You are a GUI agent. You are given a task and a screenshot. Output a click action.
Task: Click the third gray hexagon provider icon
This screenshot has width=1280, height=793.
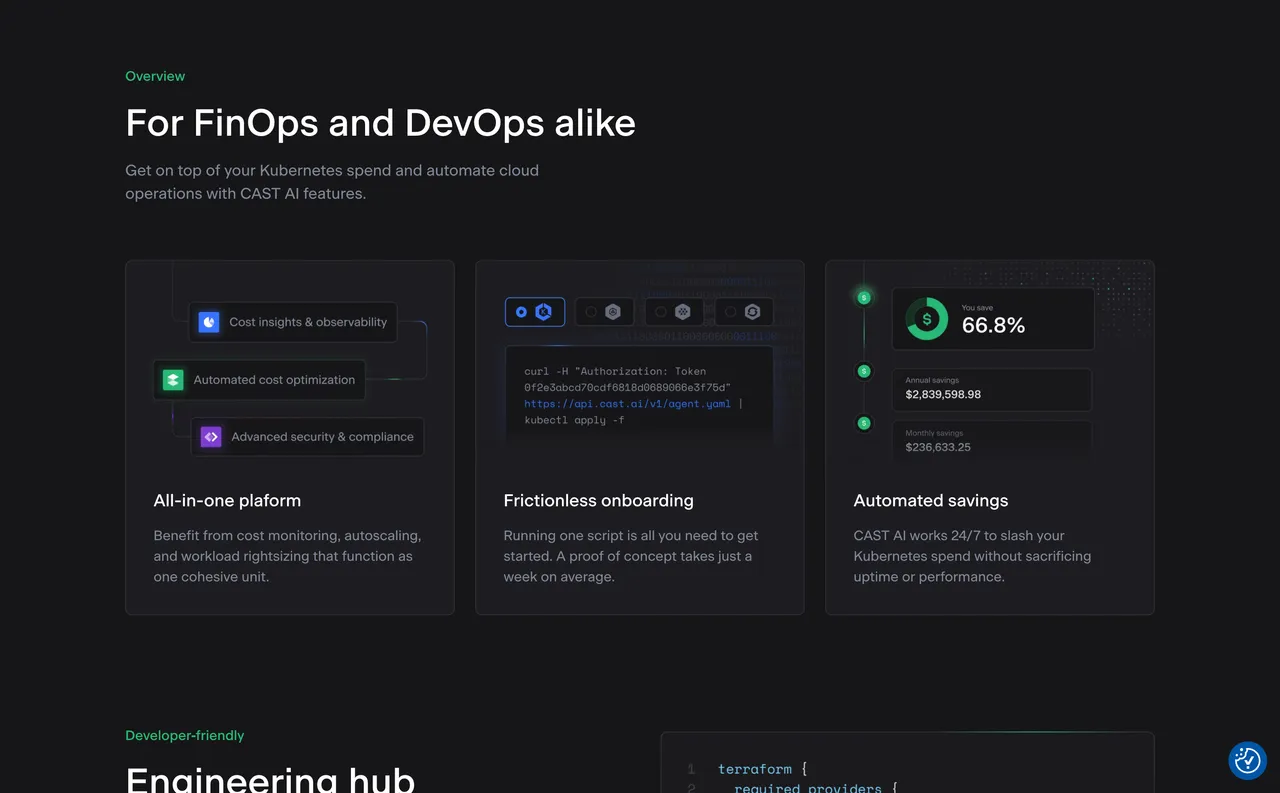coord(683,312)
